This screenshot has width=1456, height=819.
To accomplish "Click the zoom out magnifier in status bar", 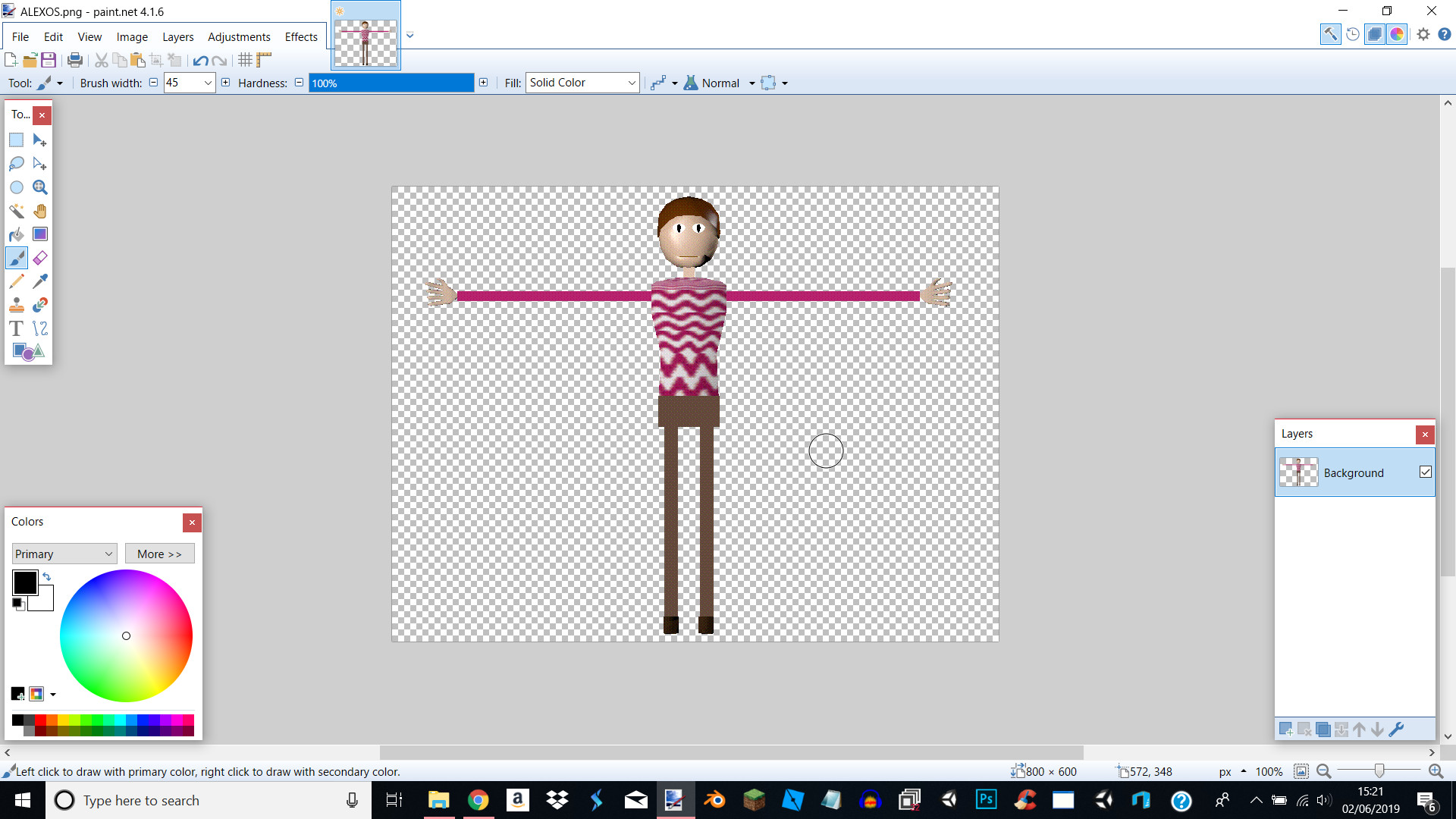I will (x=1324, y=771).
